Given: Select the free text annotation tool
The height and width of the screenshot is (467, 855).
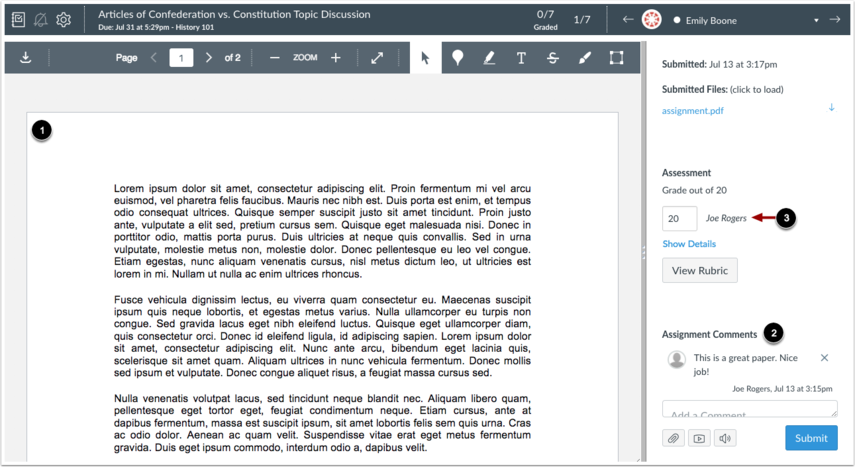Looking at the screenshot, I should tap(521, 57).
